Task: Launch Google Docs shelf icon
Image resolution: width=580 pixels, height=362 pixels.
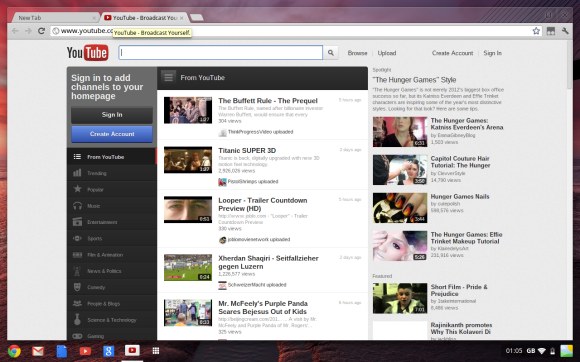Action: pos(62,351)
